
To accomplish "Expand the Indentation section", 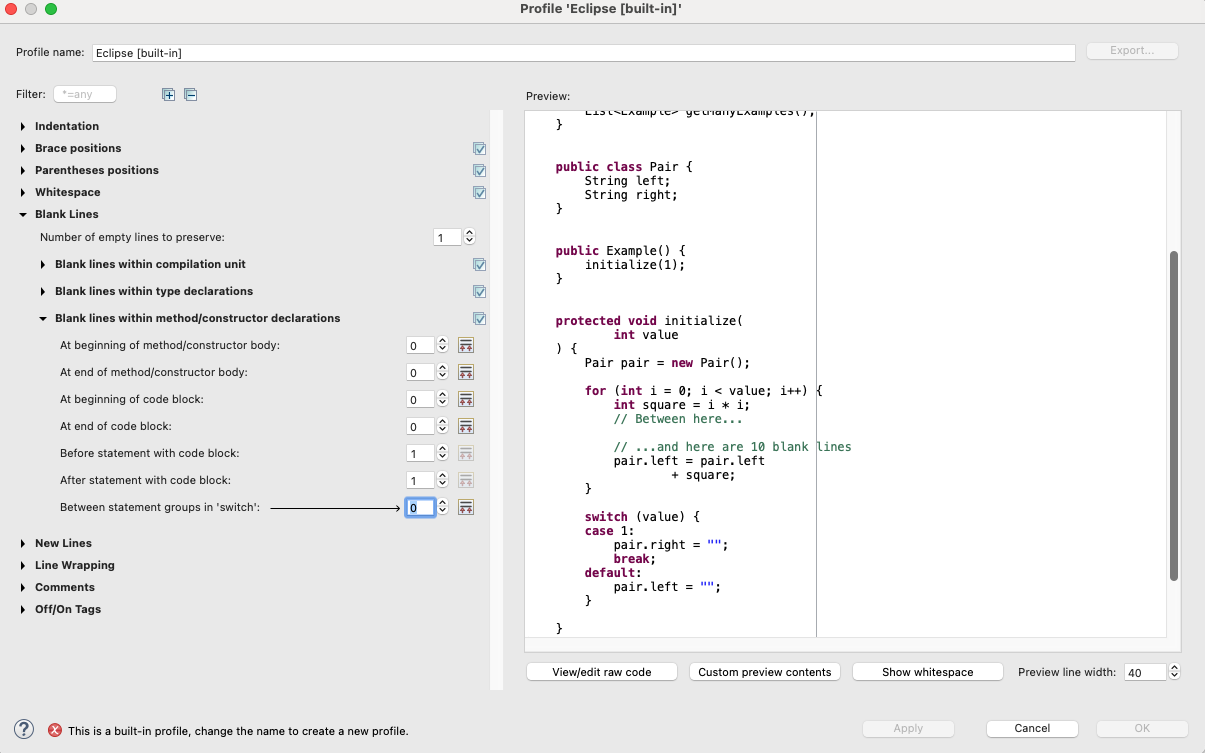I will click(23, 126).
